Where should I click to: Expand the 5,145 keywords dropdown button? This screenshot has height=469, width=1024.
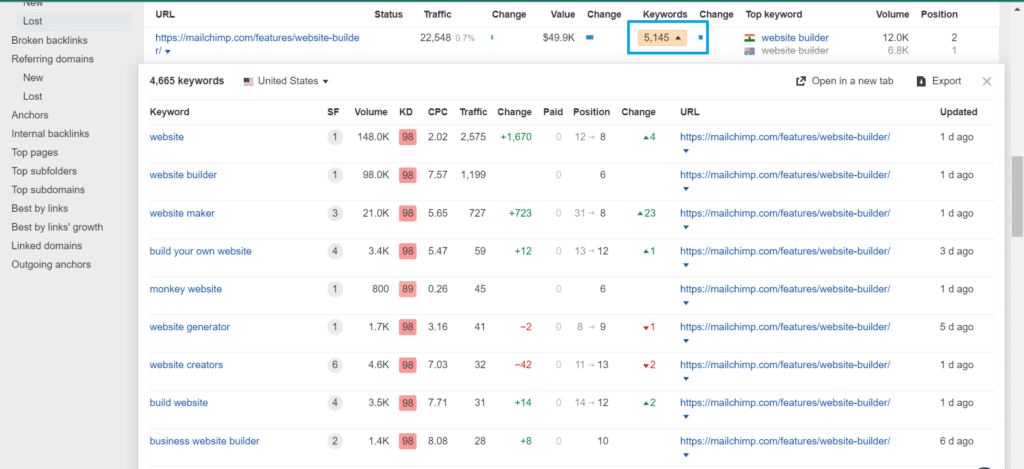pyautogui.click(x=663, y=38)
